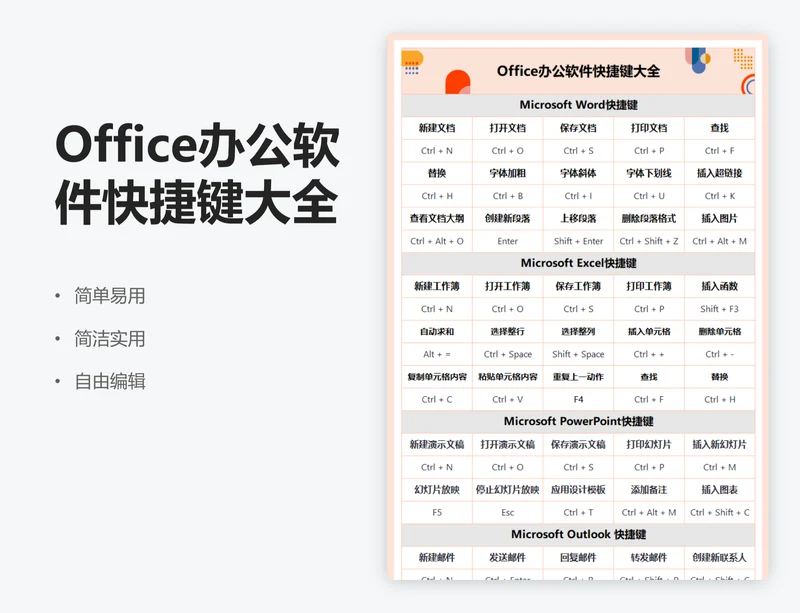Image resolution: width=800 pixels, height=613 pixels.
Task: Click the 插入函数 cell
Action: [x=719, y=286]
